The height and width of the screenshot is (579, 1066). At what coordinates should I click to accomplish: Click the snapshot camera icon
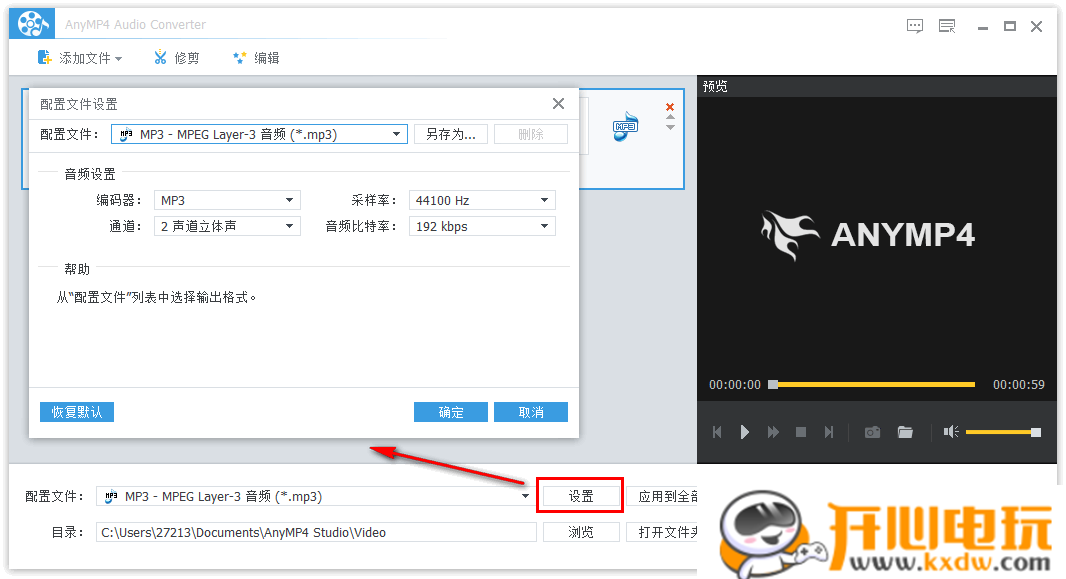coord(872,432)
